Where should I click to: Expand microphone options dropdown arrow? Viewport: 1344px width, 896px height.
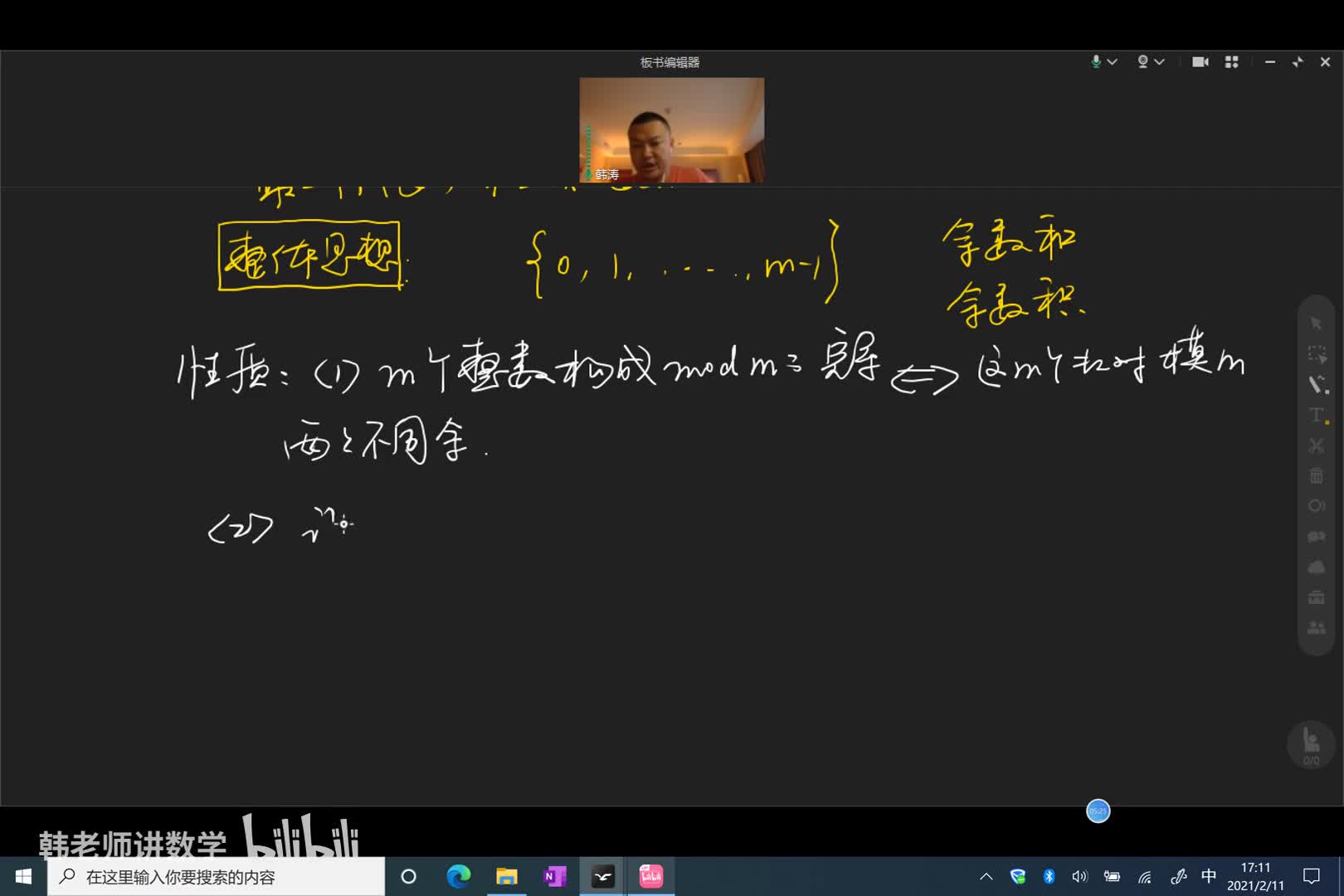pos(1113,62)
